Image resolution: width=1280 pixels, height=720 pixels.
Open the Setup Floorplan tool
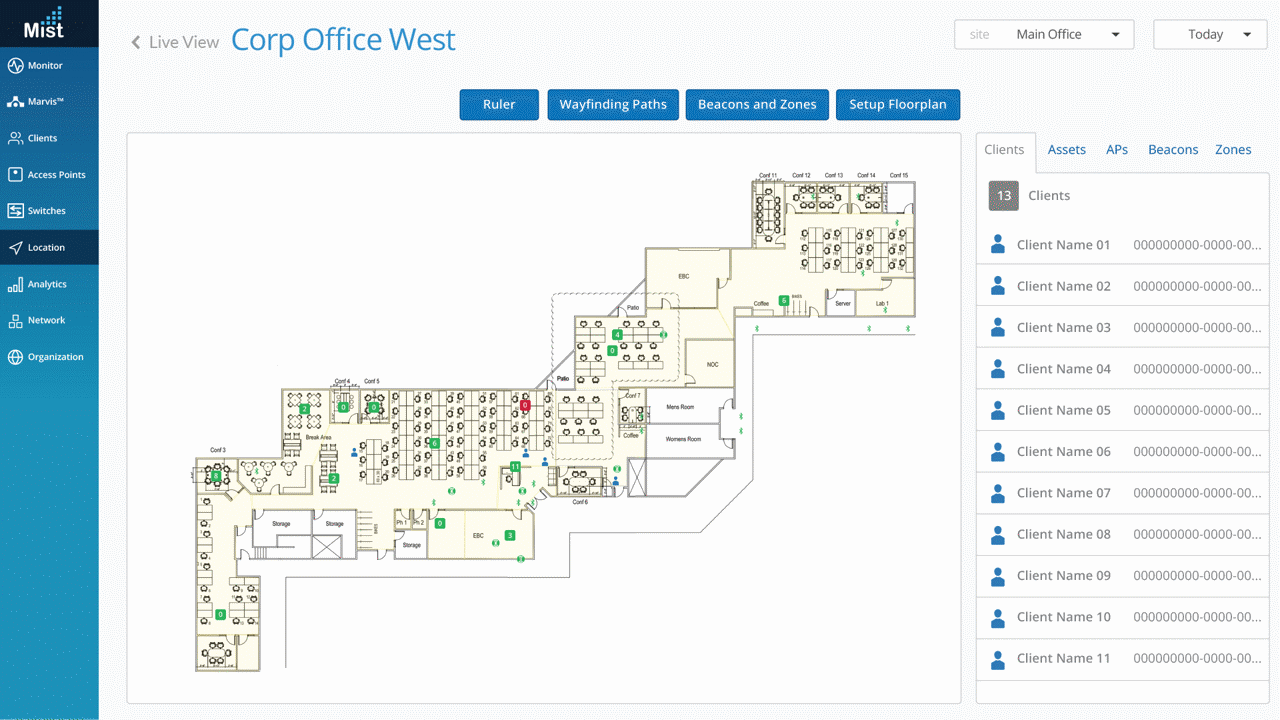(897, 104)
